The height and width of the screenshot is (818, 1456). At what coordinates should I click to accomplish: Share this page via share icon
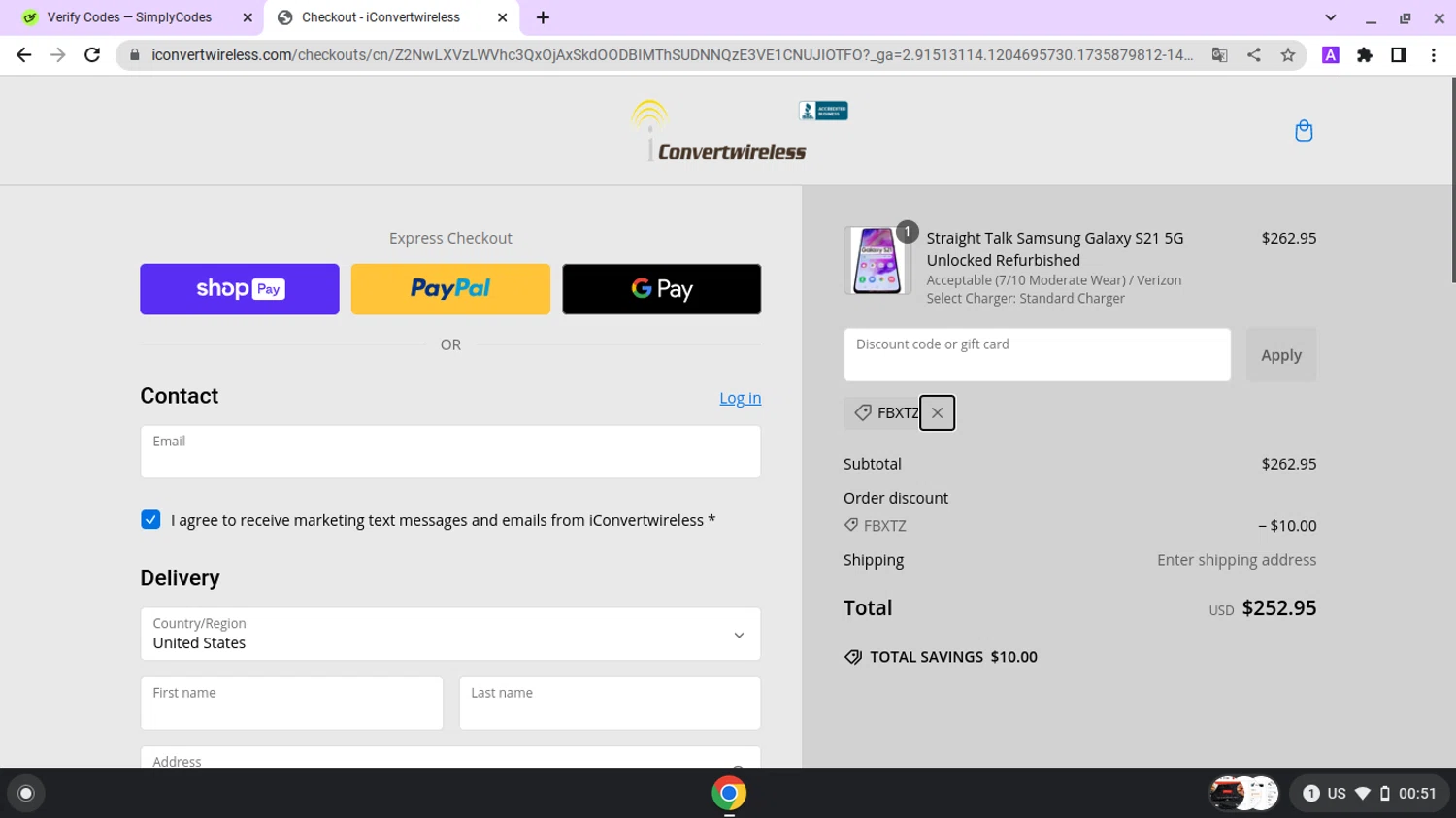[x=1254, y=55]
